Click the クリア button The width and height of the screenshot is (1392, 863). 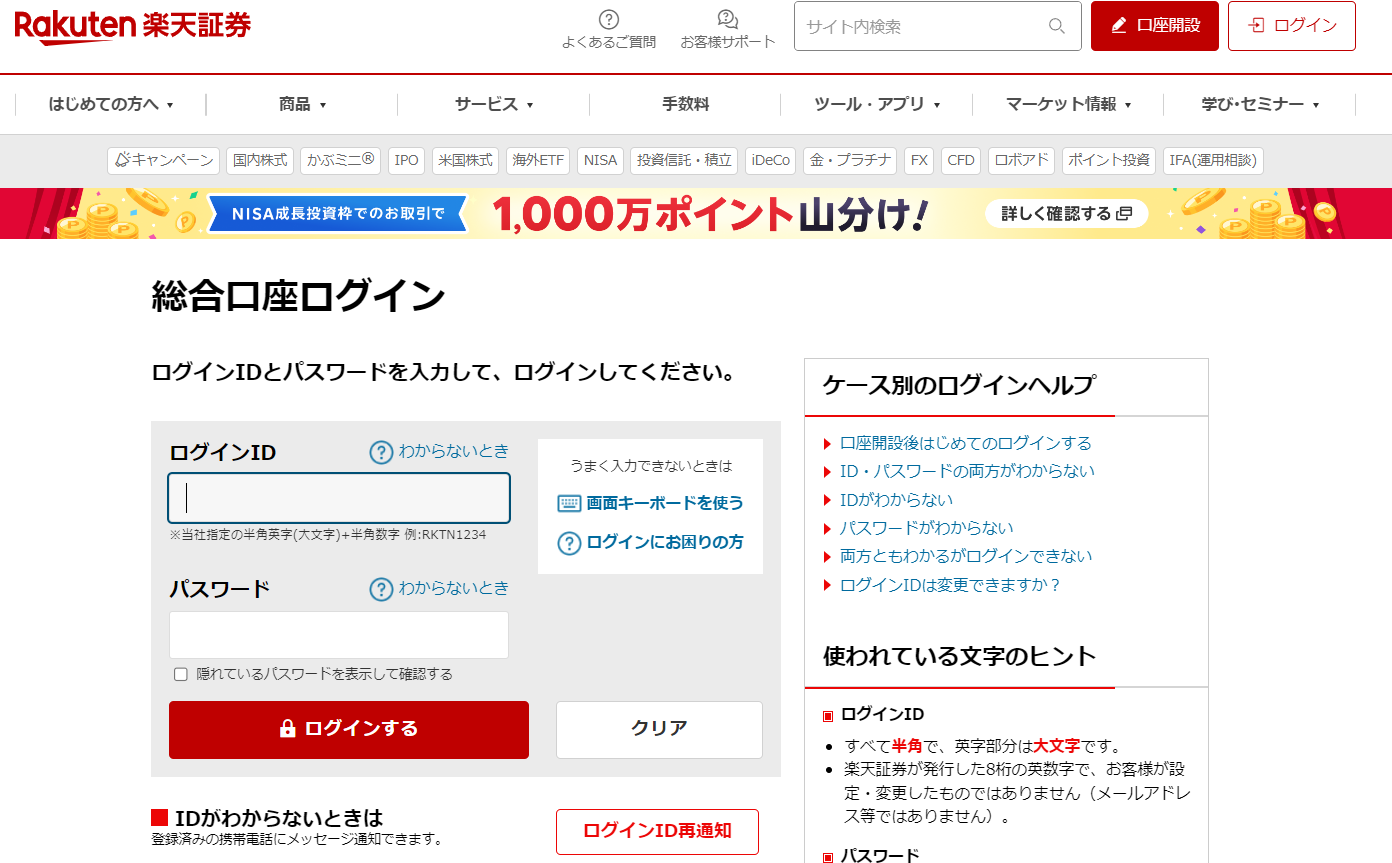(659, 730)
